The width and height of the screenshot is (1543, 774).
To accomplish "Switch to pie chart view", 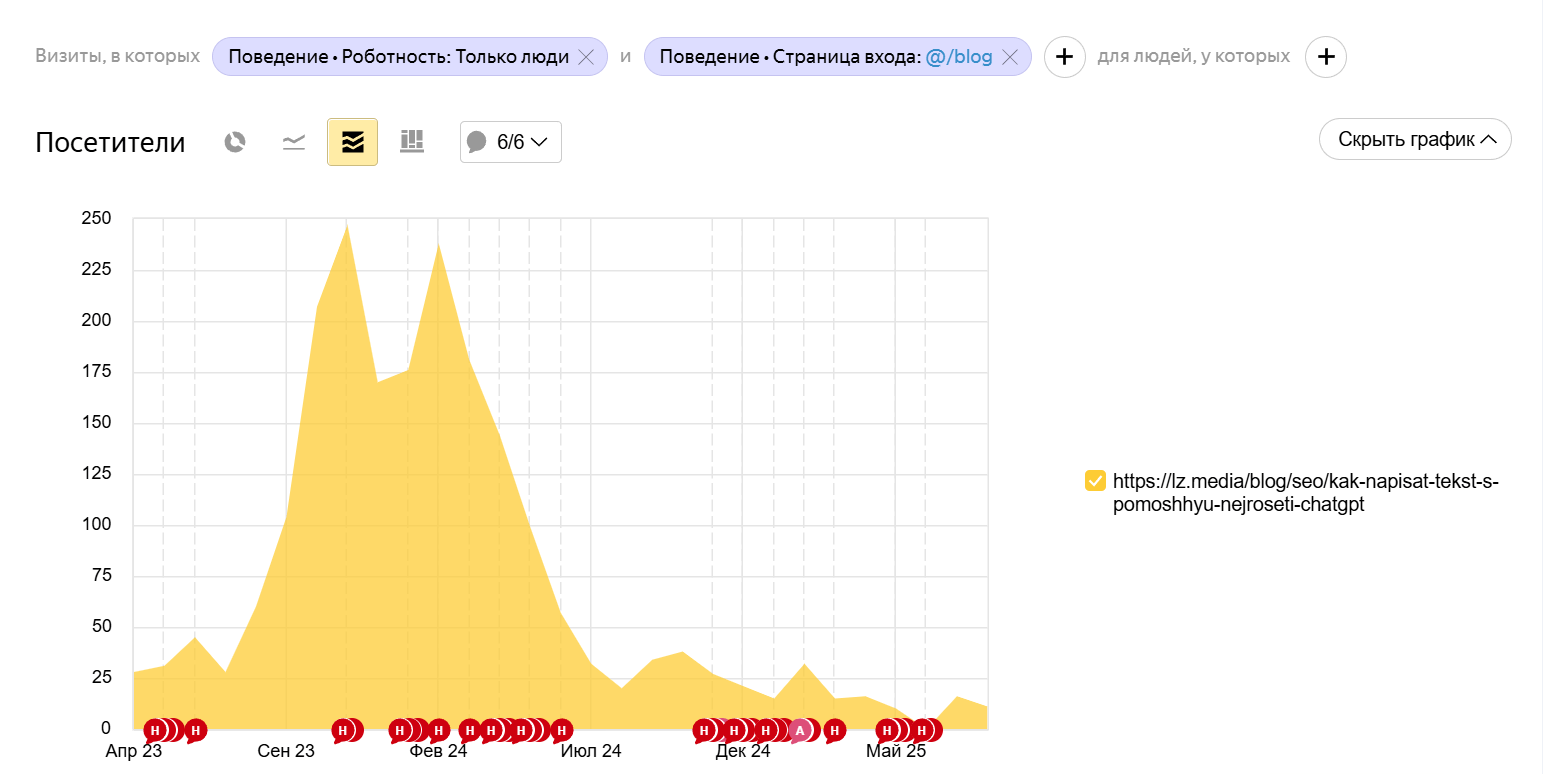I will pos(235,142).
